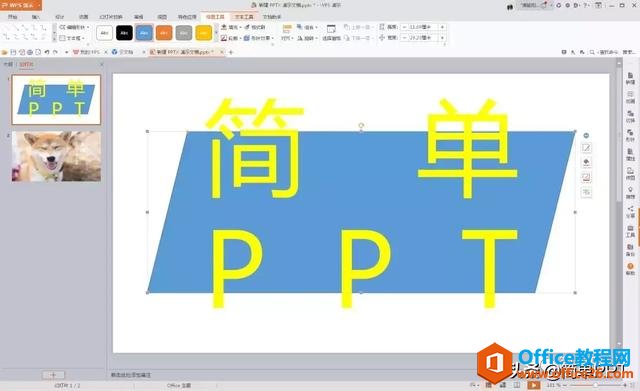Open the 旋转 rotate dropdown

click(307, 38)
